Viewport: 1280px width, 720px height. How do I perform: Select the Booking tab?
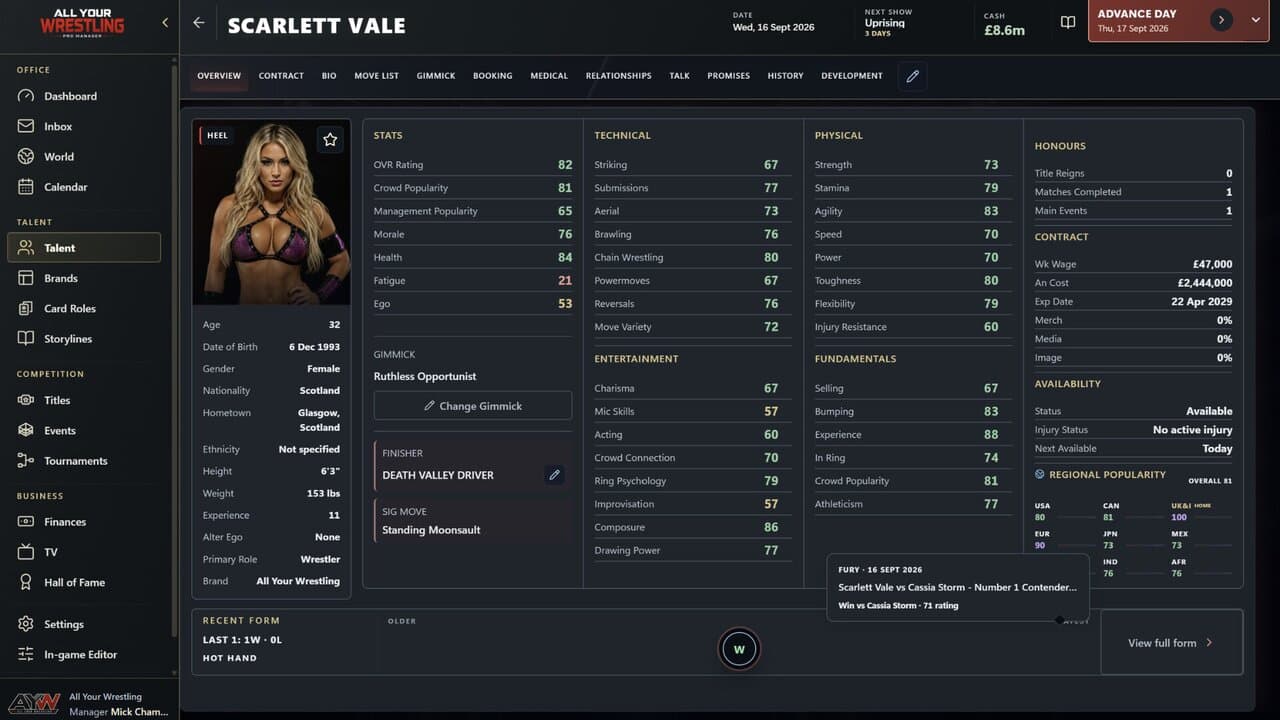[493, 76]
